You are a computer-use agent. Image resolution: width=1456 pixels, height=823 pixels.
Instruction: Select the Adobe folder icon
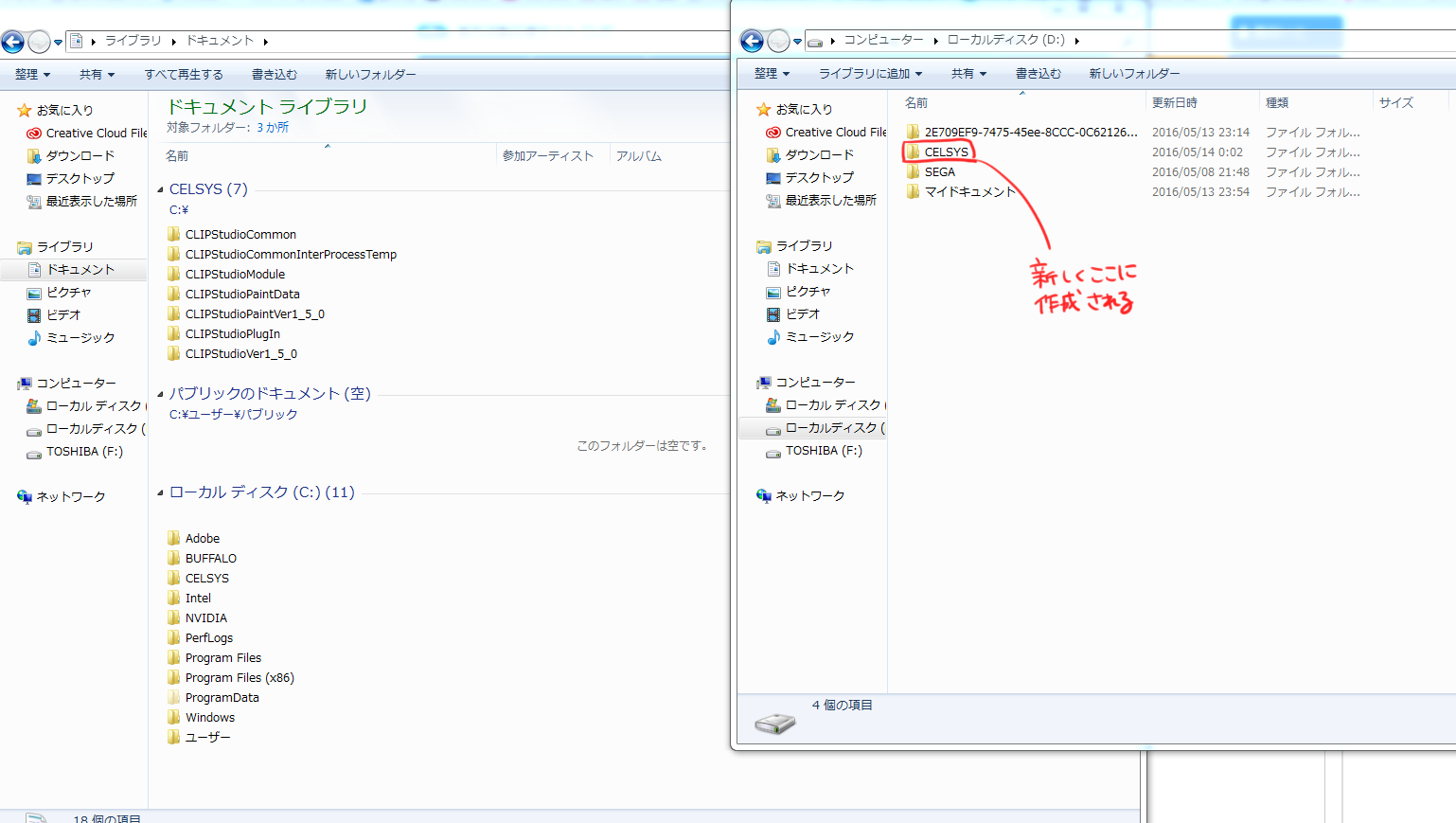click(x=174, y=538)
